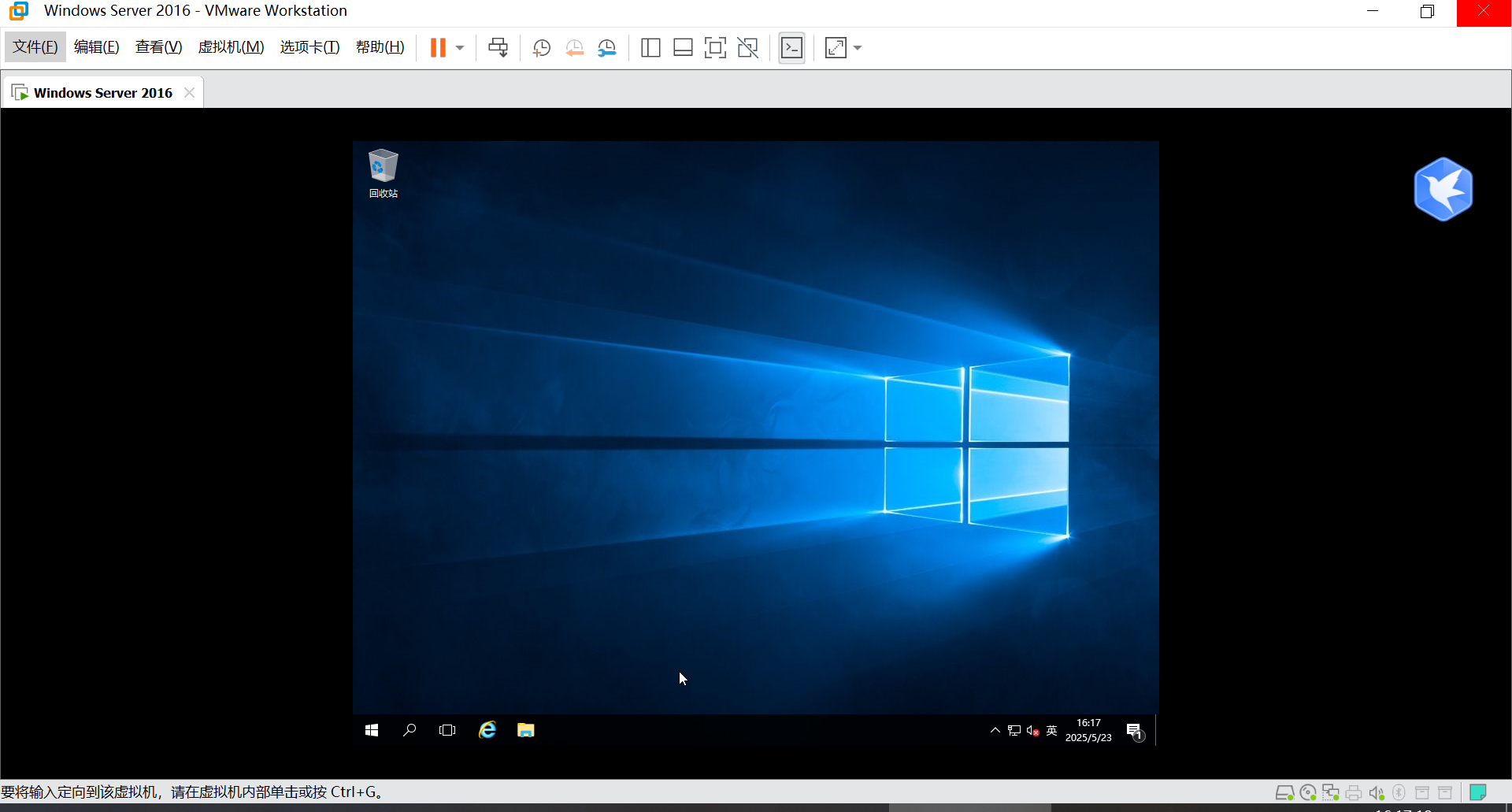Click the Show desktop strip in guest

click(x=1156, y=731)
